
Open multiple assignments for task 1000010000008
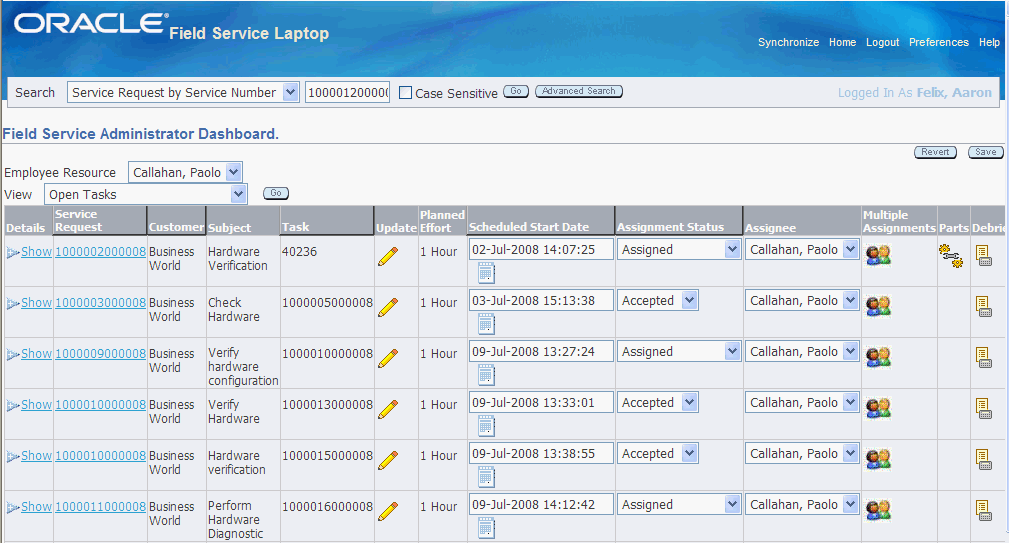click(878, 356)
